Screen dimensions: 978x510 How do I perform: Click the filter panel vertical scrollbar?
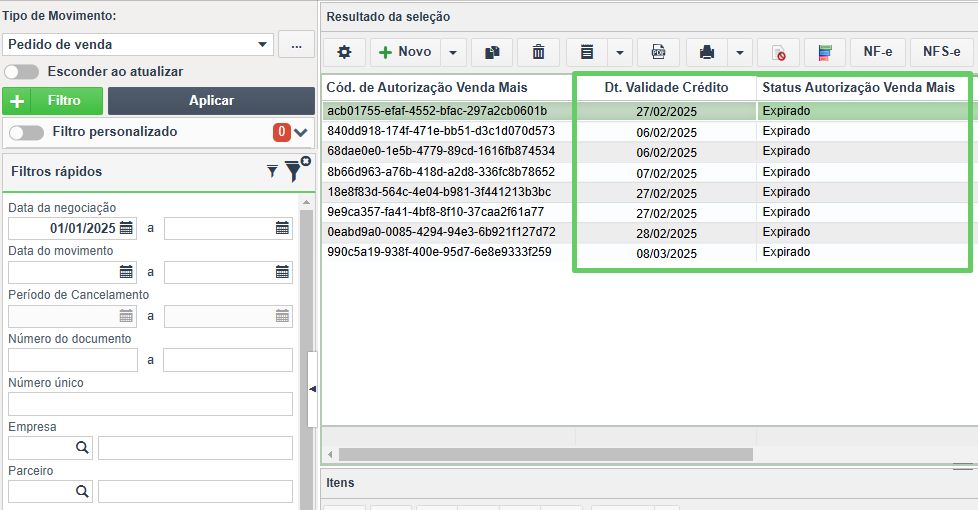coord(306,358)
